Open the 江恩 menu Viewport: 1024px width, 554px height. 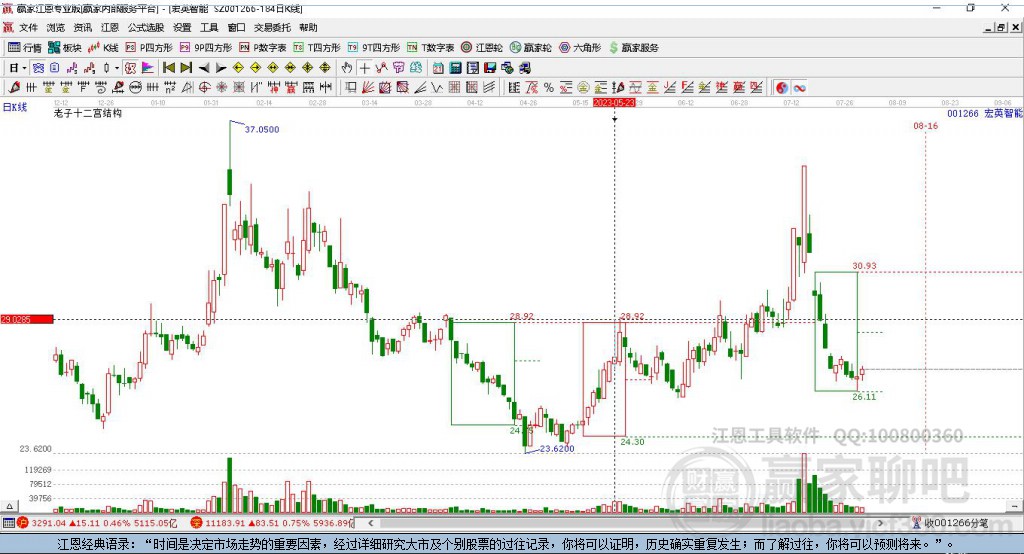[110, 27]
